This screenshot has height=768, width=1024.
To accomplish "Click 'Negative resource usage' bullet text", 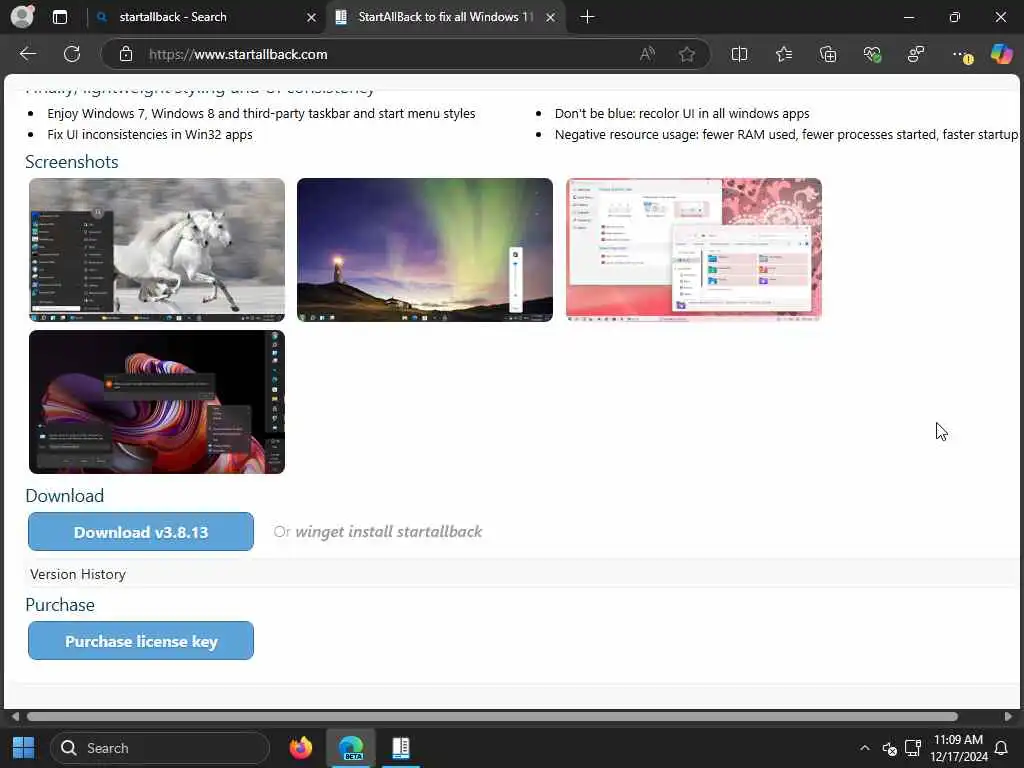I will tap(786, 135).
